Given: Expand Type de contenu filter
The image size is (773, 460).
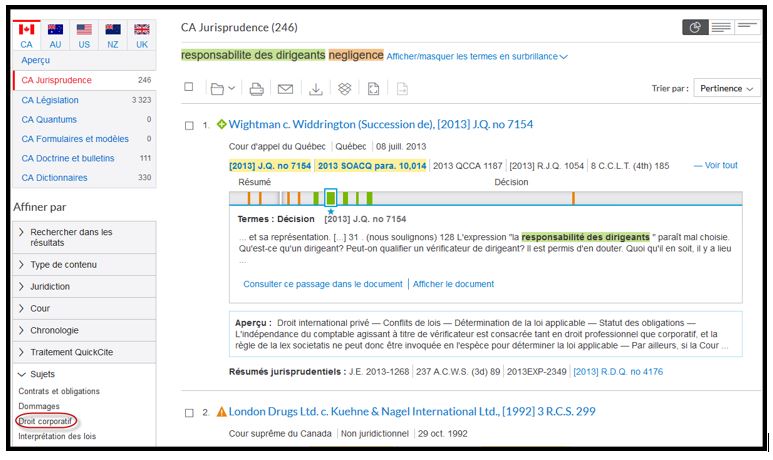Looking at the screenshot, I should (84, 265).
